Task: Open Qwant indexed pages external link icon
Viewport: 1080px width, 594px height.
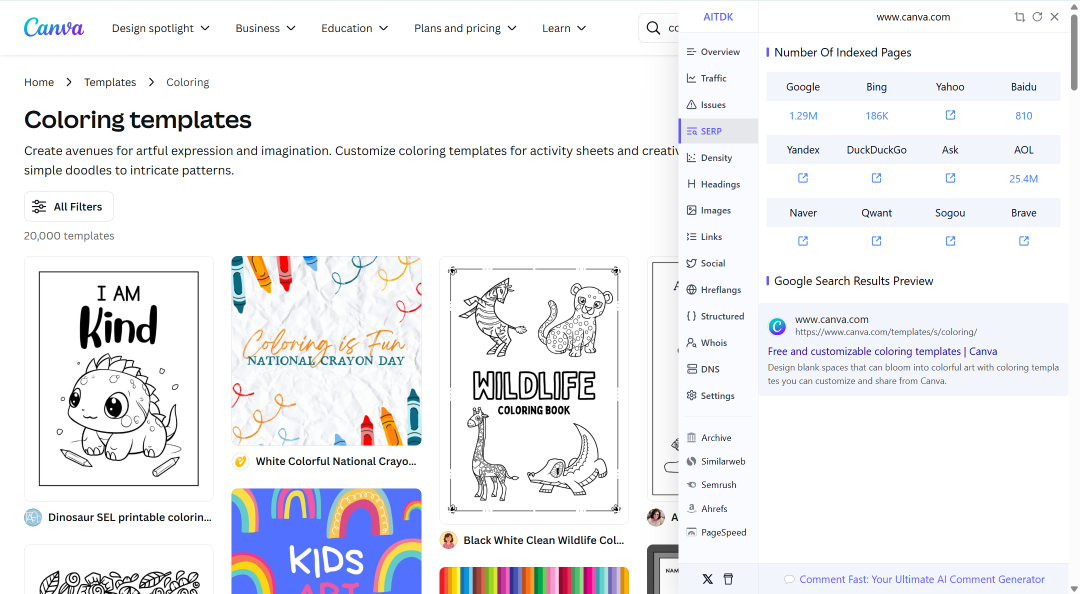Action: click(876, 240)
